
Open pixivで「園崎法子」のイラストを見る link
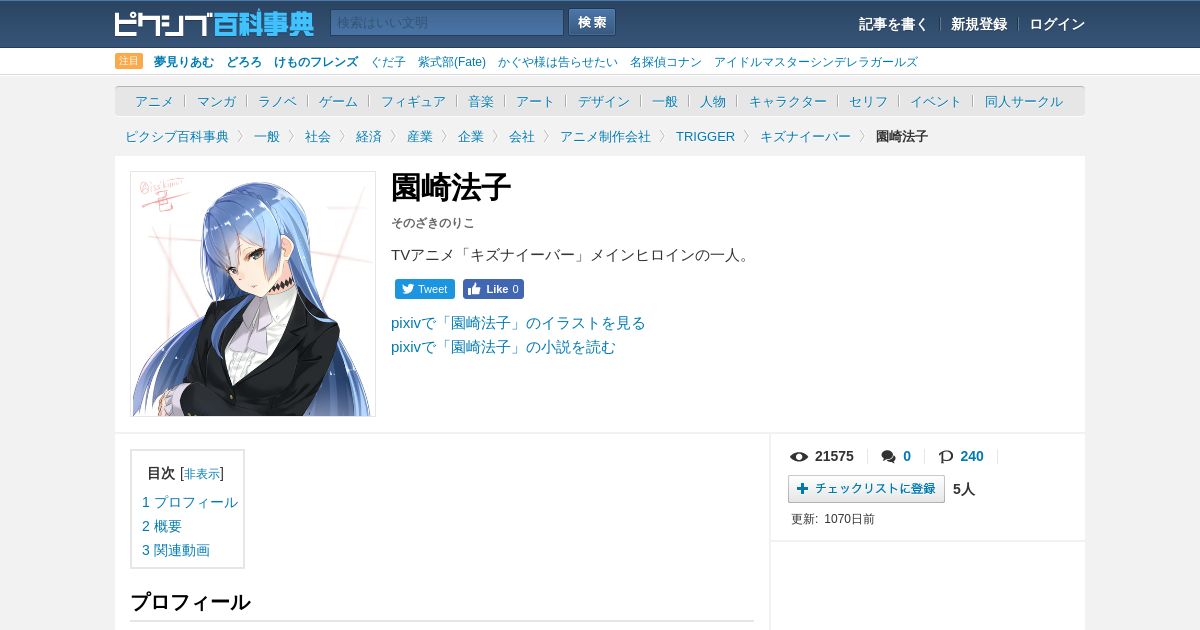click(518, 323)
